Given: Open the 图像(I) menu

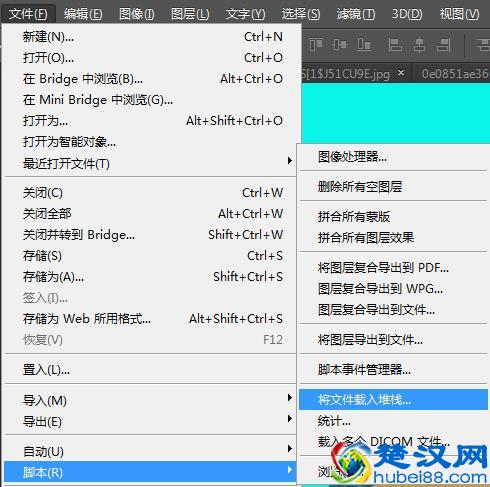Looking at the screenshot, I should (137, 14).
